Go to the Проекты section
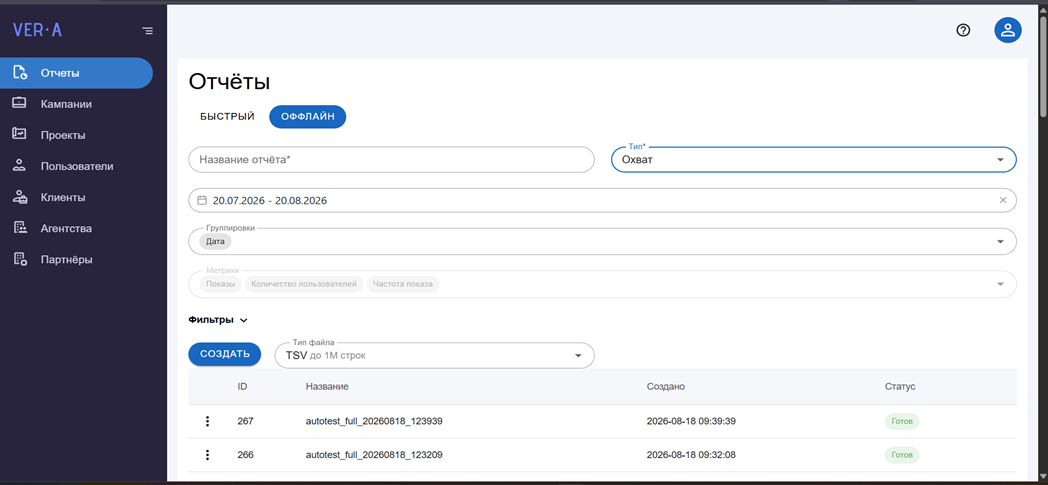This screenshot has width=1048, height=485. coord(63,135)
